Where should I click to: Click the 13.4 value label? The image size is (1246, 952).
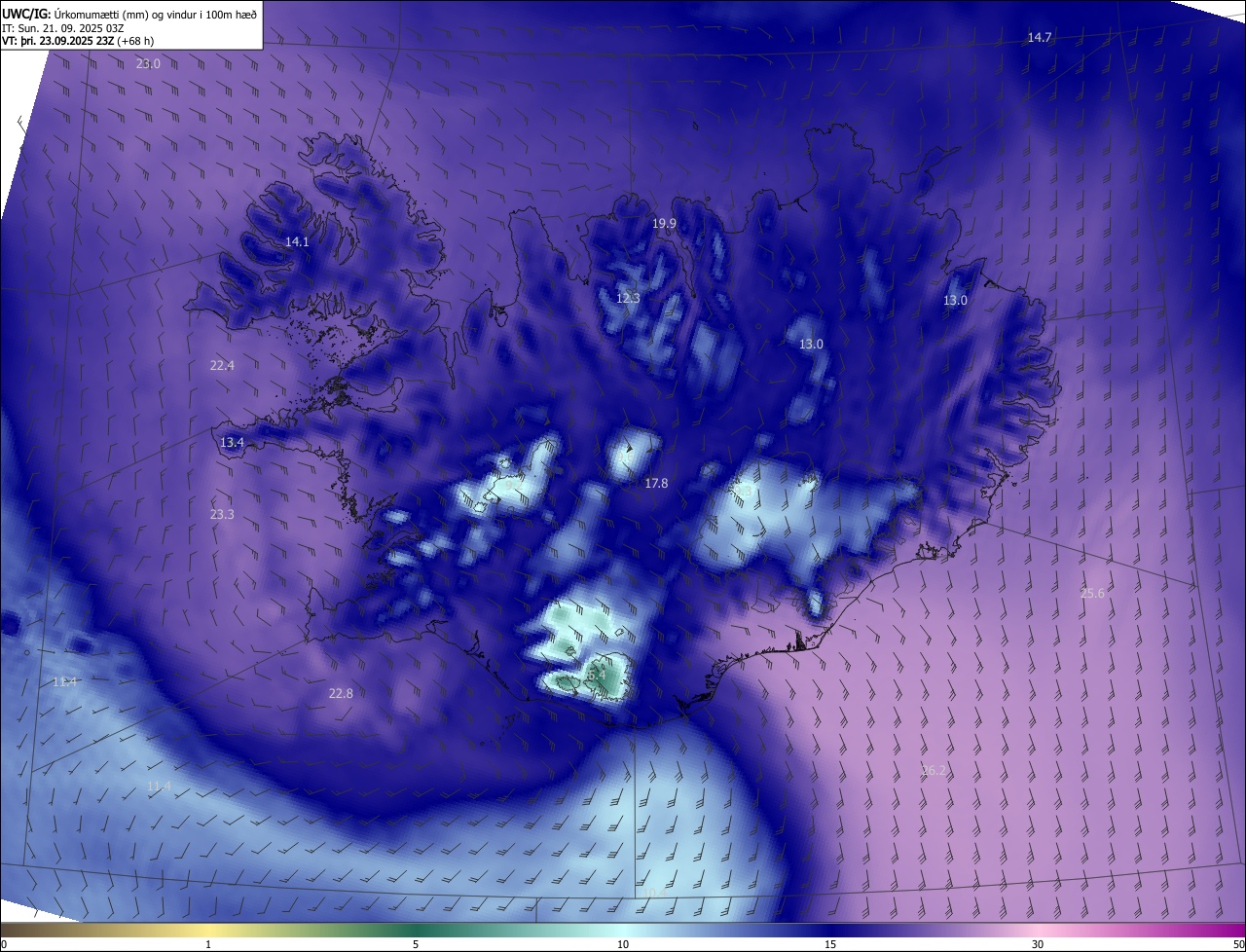[x=232, y=442]
